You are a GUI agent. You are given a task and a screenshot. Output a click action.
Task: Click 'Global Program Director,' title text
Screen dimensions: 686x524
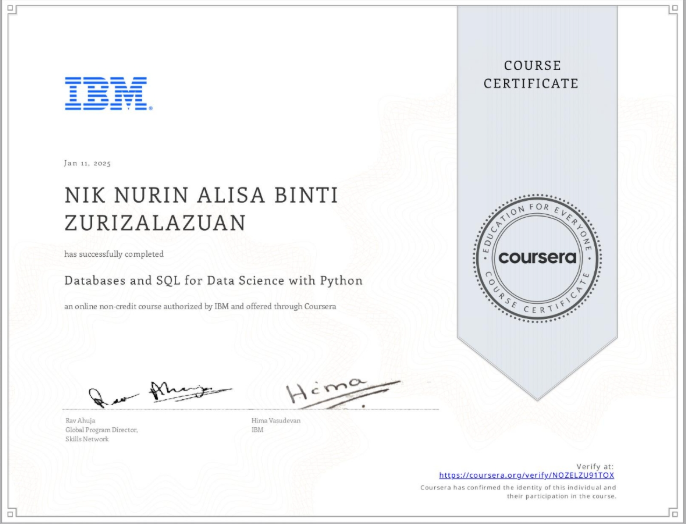102,430
